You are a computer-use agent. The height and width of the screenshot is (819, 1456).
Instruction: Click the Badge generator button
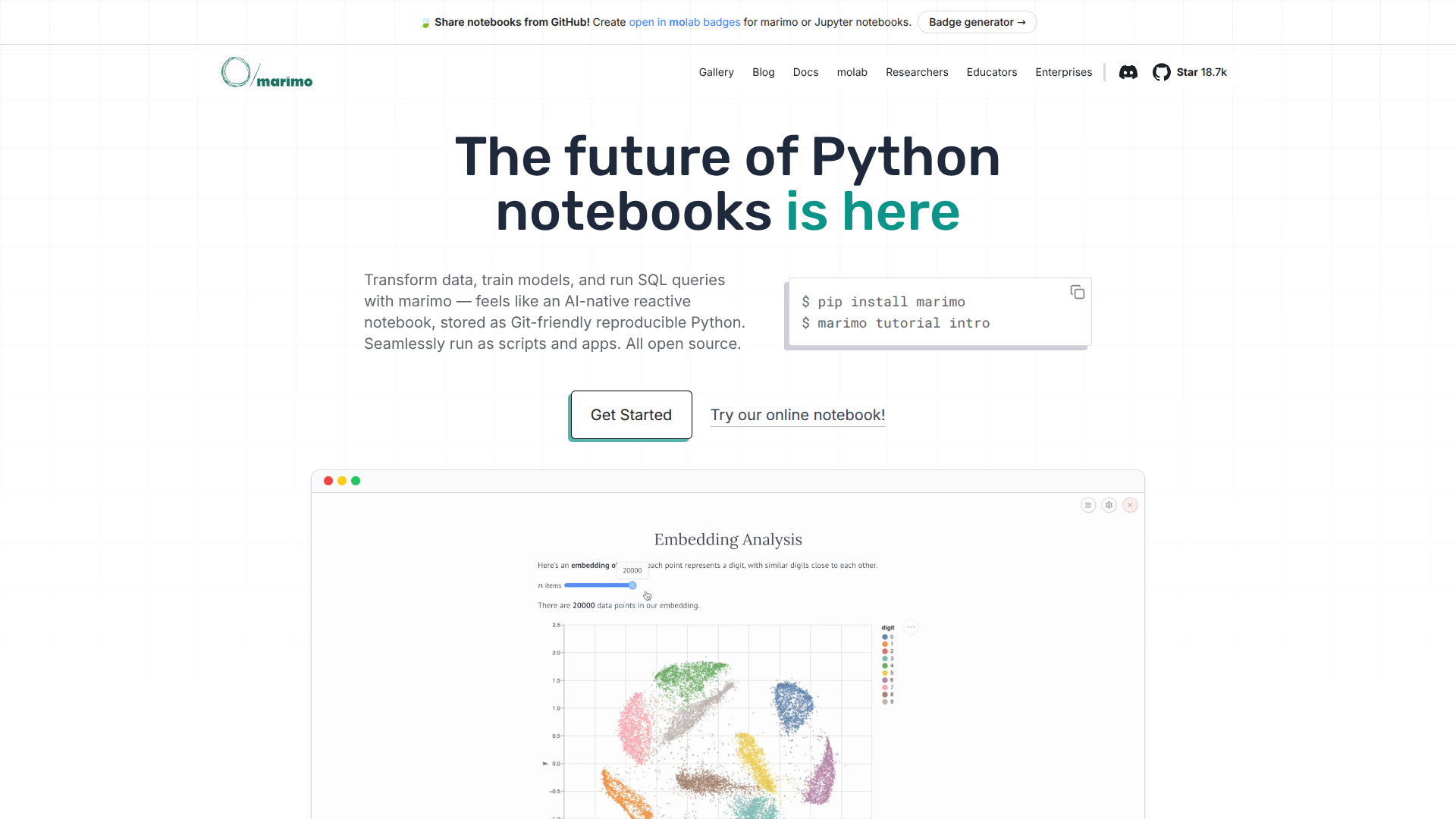[x=977, y=22]
